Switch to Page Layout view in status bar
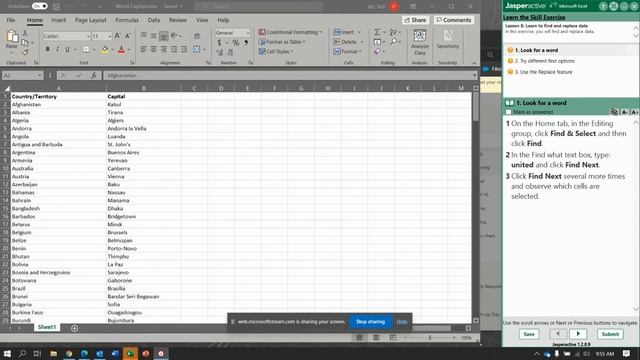 (x=376, y=338)
